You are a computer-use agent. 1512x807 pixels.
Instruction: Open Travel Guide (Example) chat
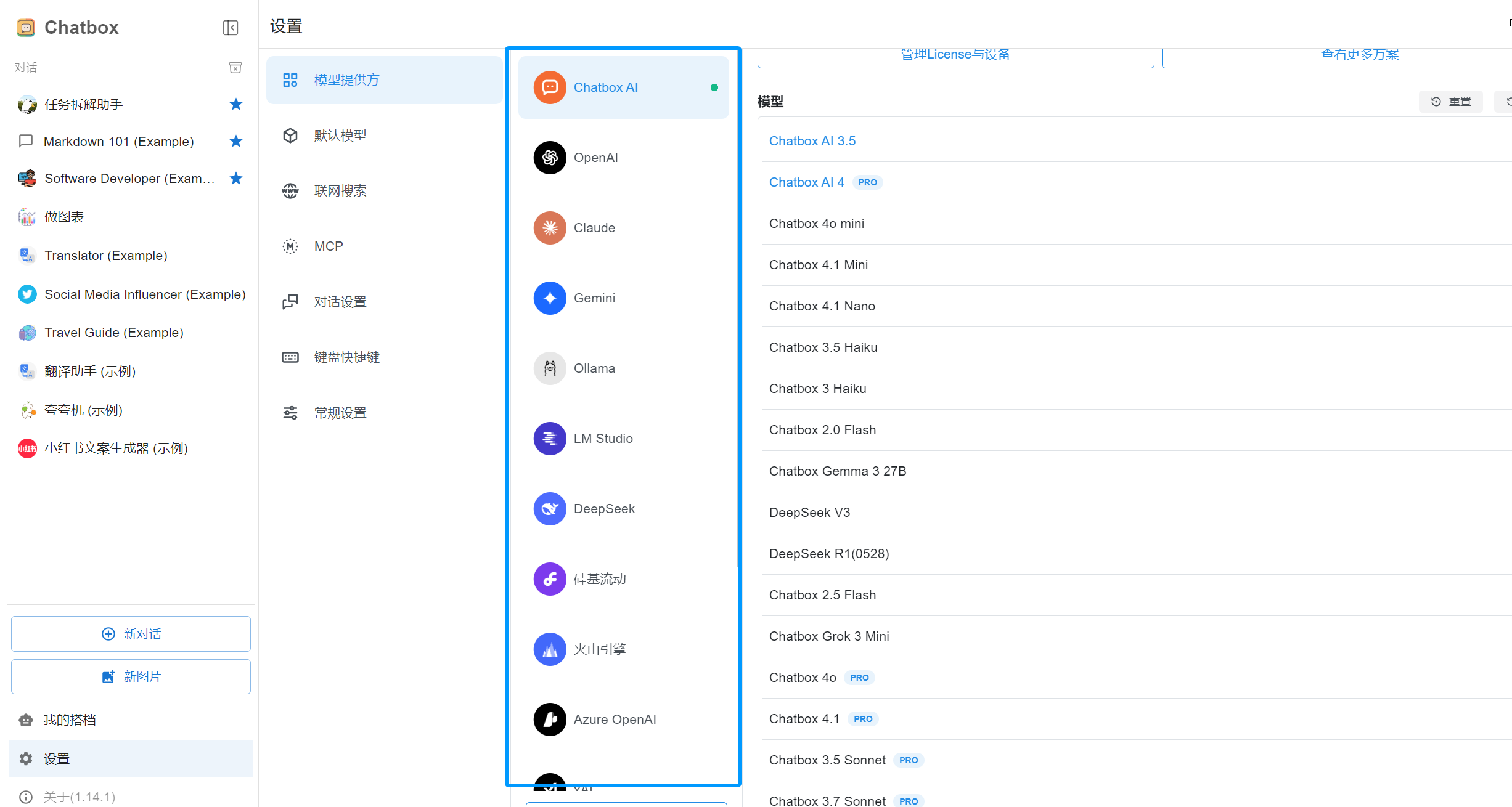click(131, 333)
